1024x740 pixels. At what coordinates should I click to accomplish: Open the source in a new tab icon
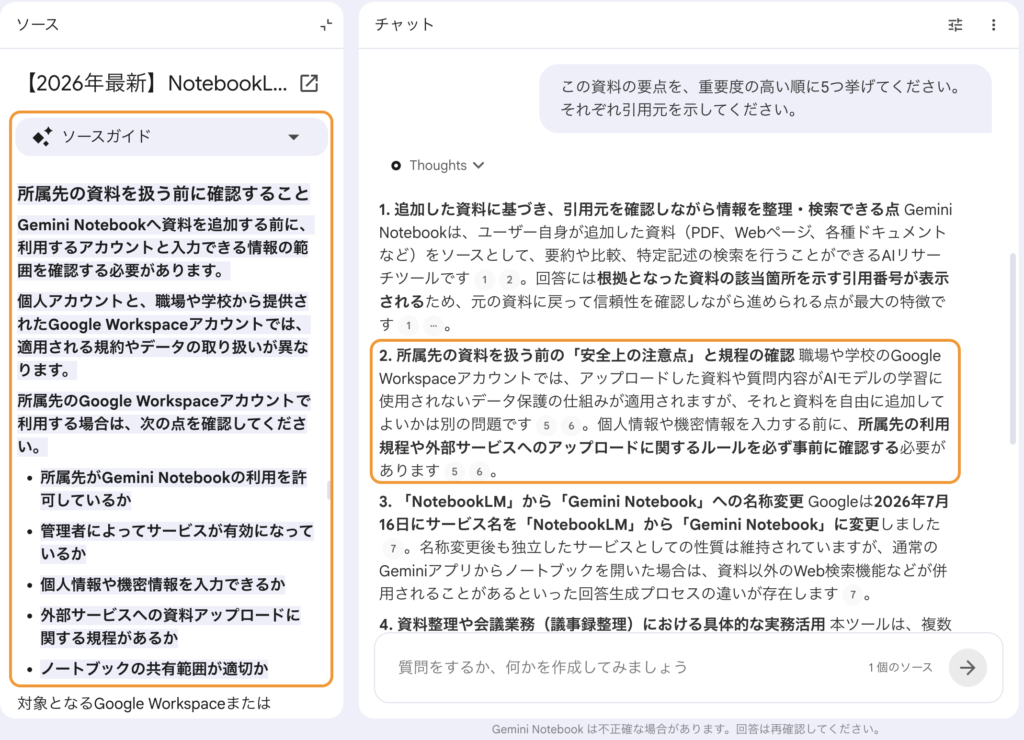coord(309,83)
